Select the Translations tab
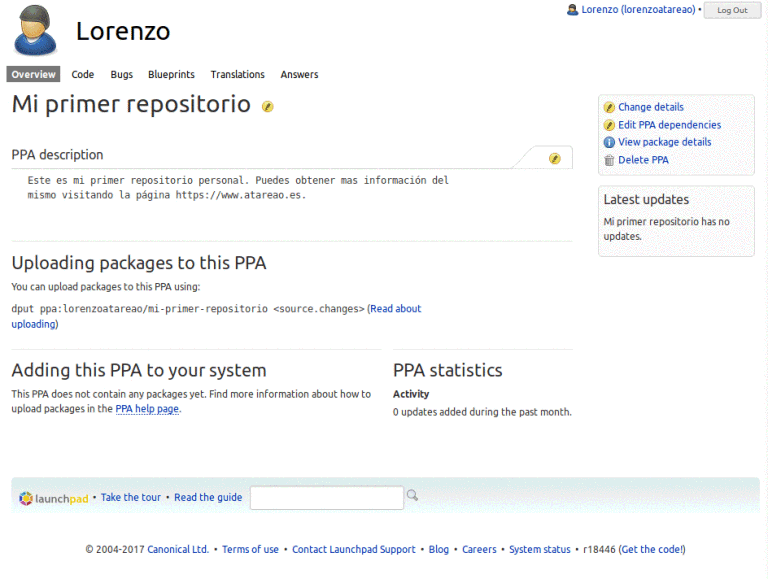The image size is (768, 579). pyautogui.click(x=238, y=74)
